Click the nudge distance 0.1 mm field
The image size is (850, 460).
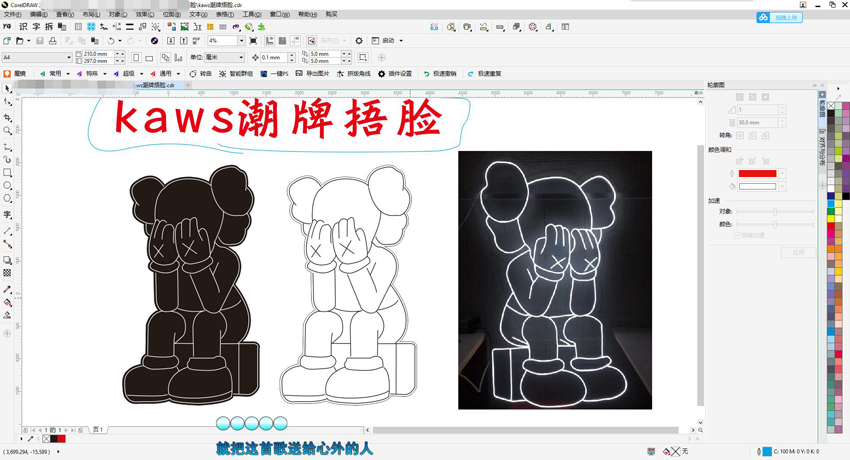274,57
